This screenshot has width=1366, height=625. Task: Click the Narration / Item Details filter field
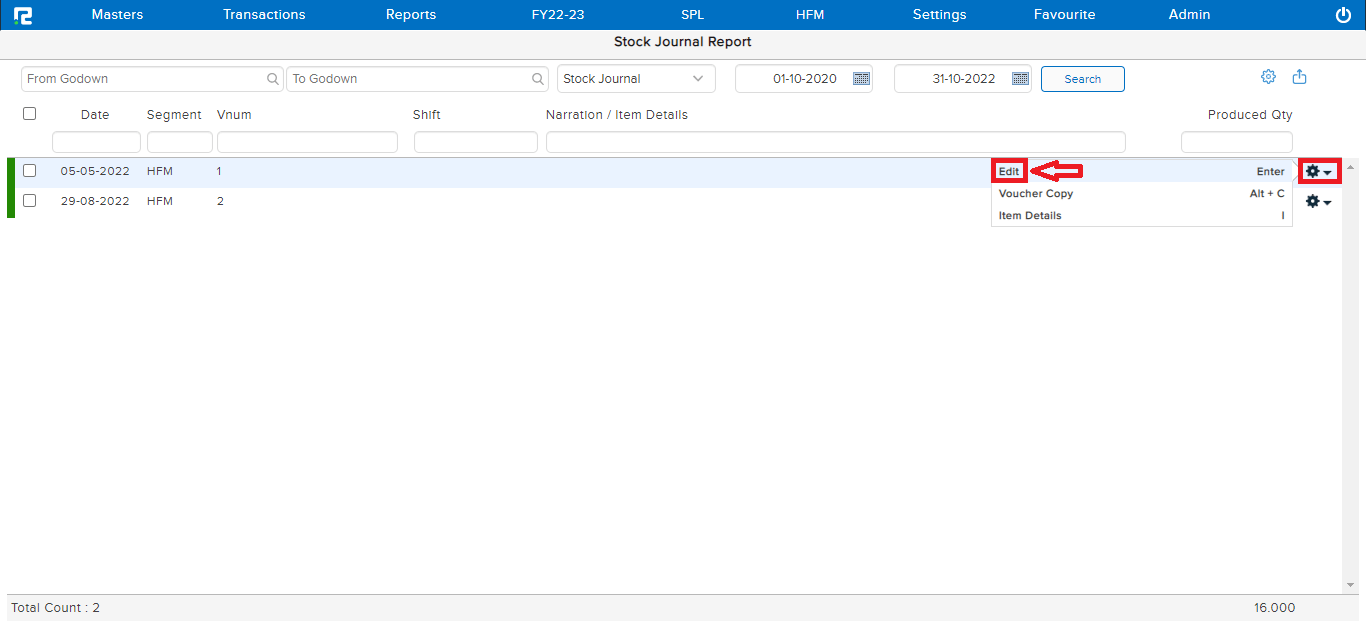coord(835,142)
